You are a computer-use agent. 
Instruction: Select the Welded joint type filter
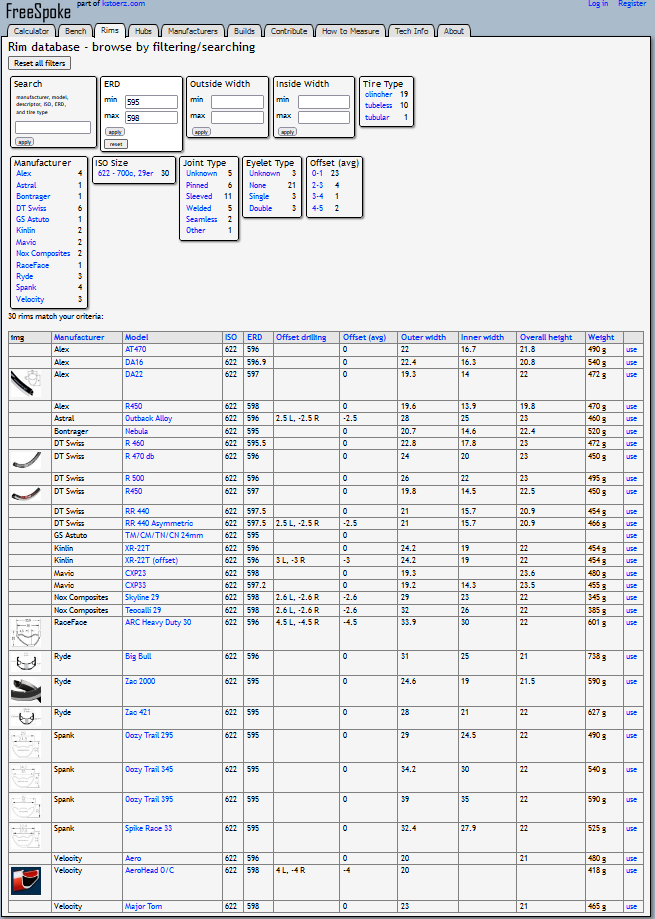pos(198,208)
